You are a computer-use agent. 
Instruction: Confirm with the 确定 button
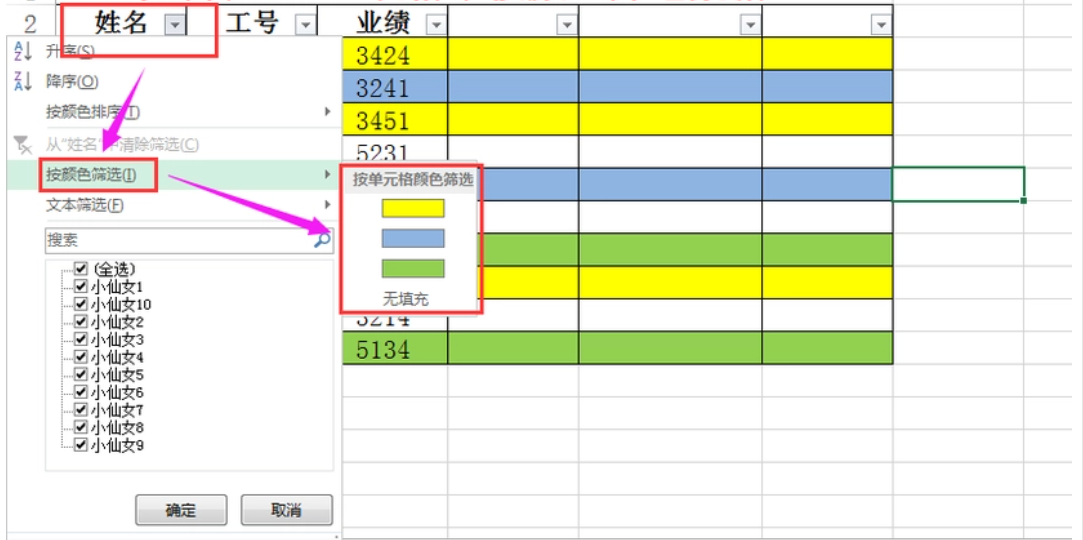(181, 510)
